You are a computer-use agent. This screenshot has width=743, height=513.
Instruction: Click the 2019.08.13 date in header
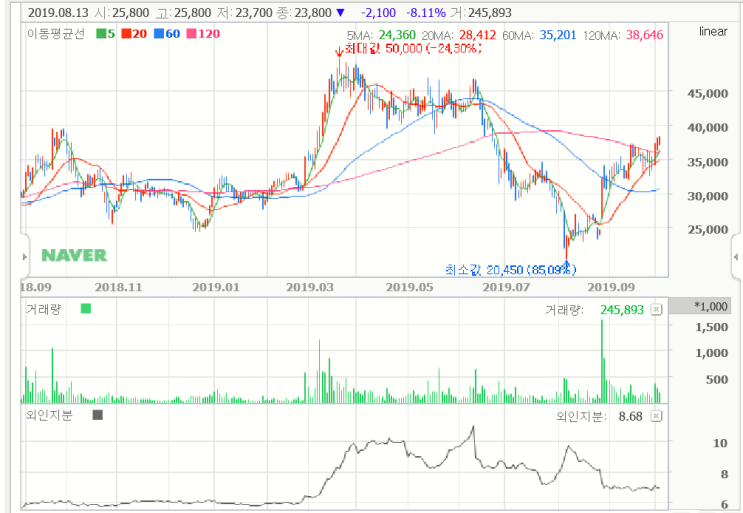click(58, 13)
